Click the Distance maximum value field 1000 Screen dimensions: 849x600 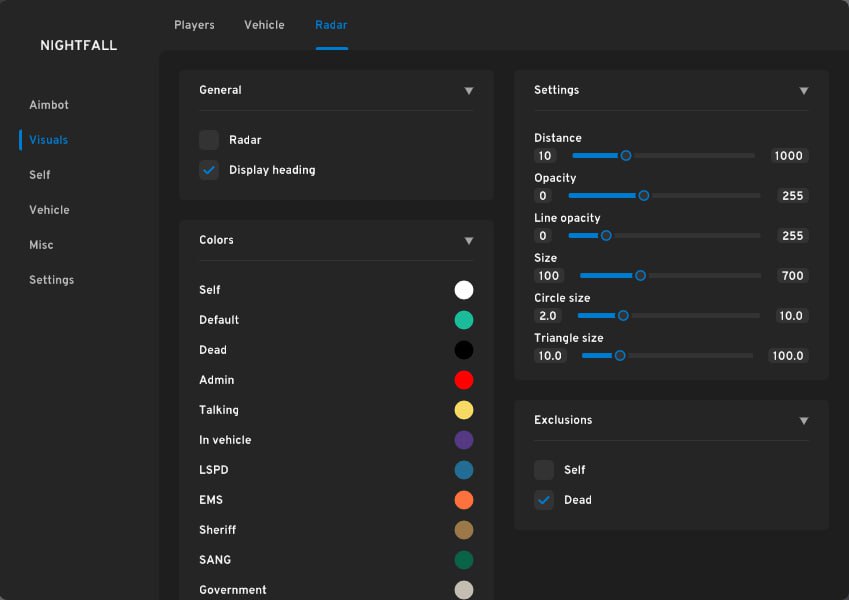(x=788, y=156)
